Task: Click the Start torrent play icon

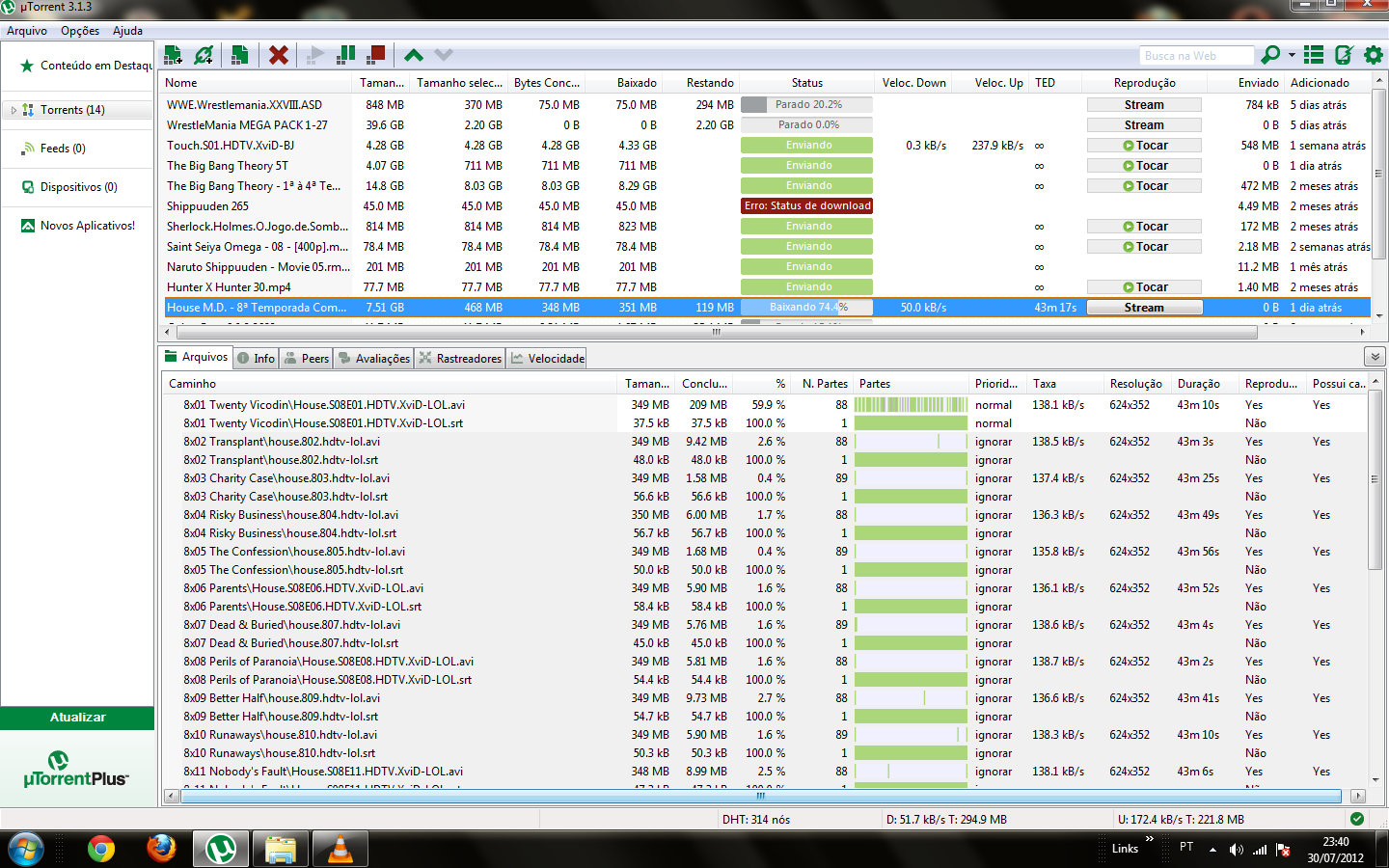Action: 314,55
